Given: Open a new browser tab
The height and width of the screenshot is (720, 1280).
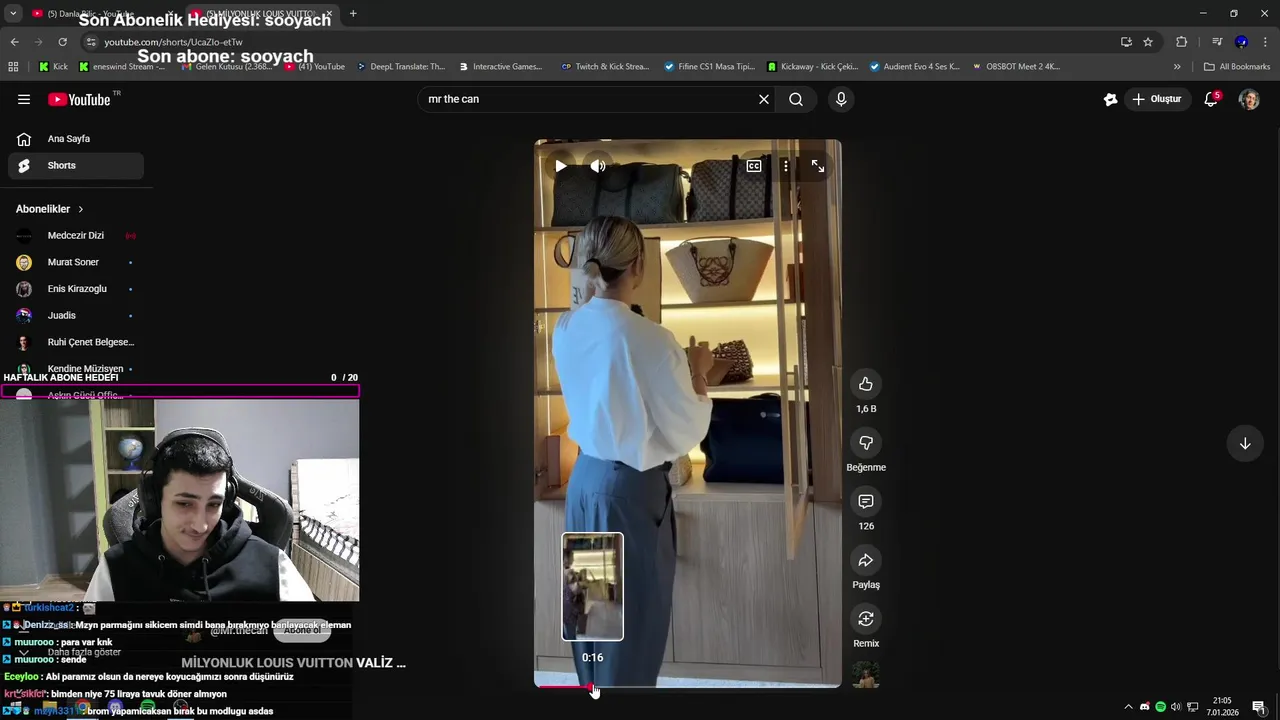Looking at the screenshot, I should point(353,13).
